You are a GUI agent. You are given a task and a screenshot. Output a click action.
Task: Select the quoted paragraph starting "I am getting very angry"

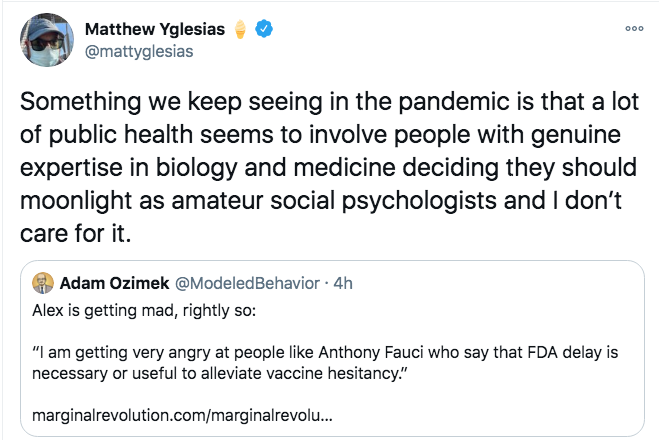coord(325,362)
